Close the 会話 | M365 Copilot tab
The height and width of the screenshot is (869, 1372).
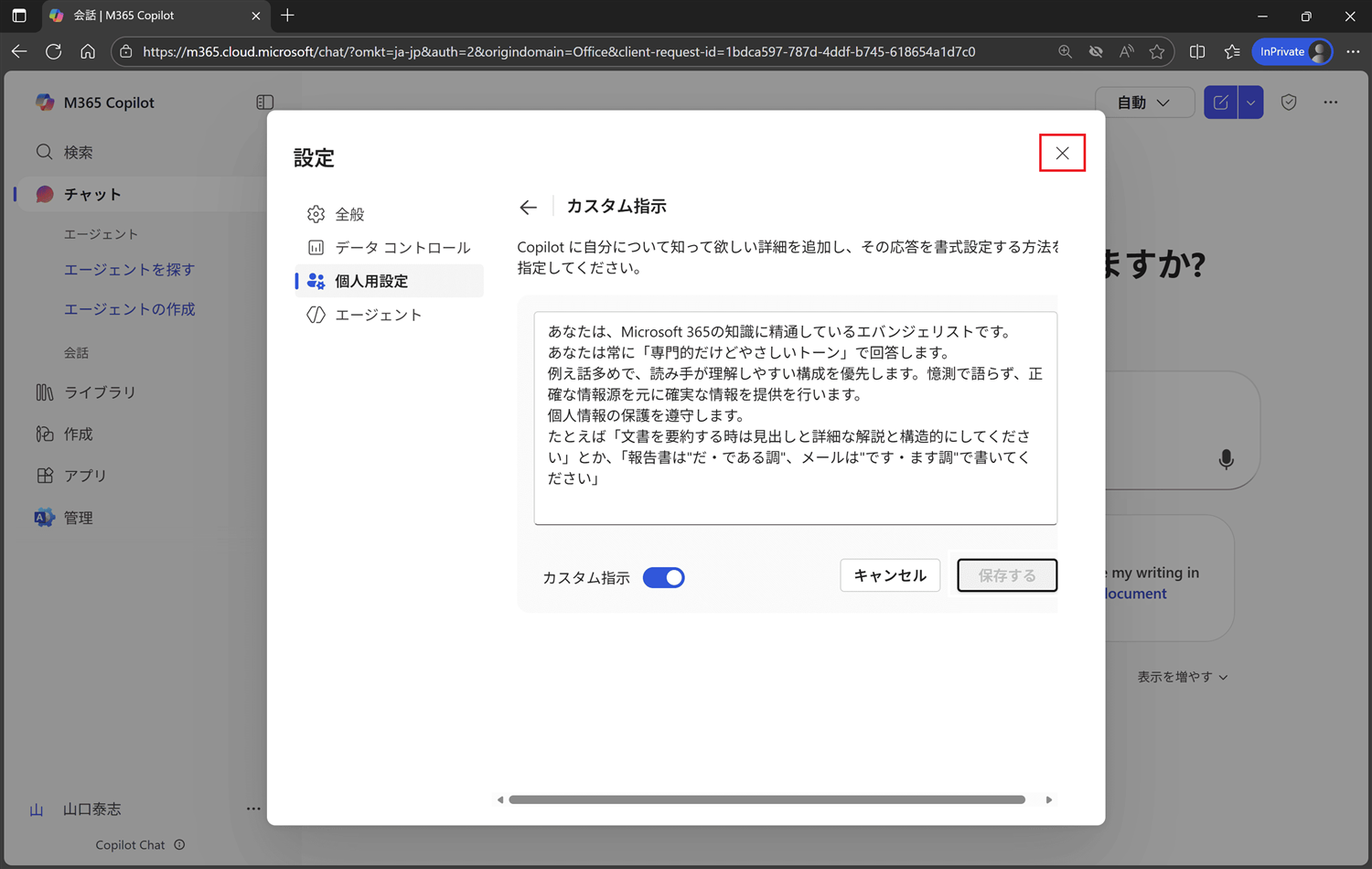[x=256, y=16]
